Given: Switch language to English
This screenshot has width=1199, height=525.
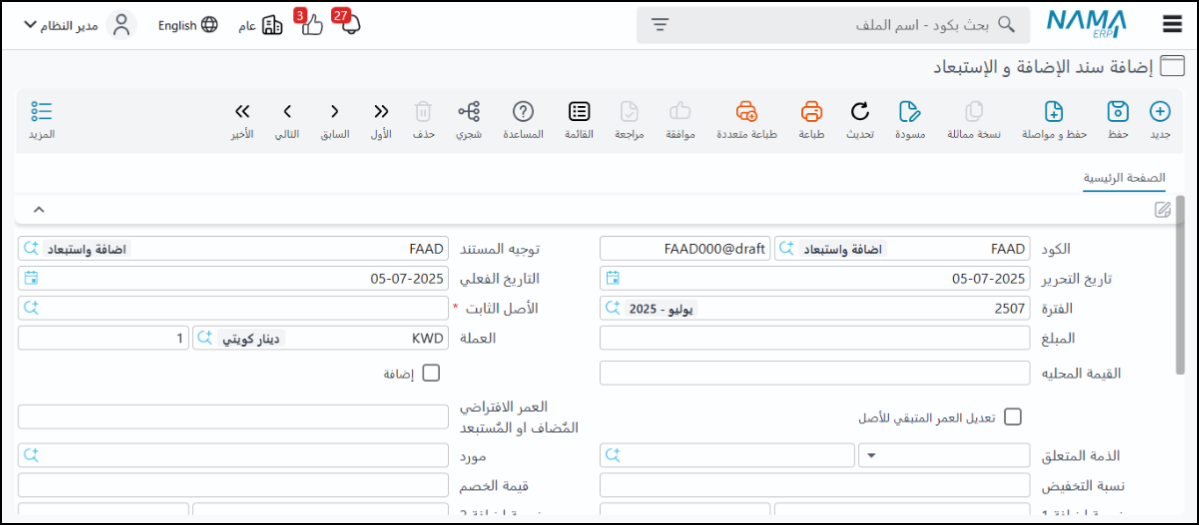Looking at the screenshot, I should tap(188, 25).
